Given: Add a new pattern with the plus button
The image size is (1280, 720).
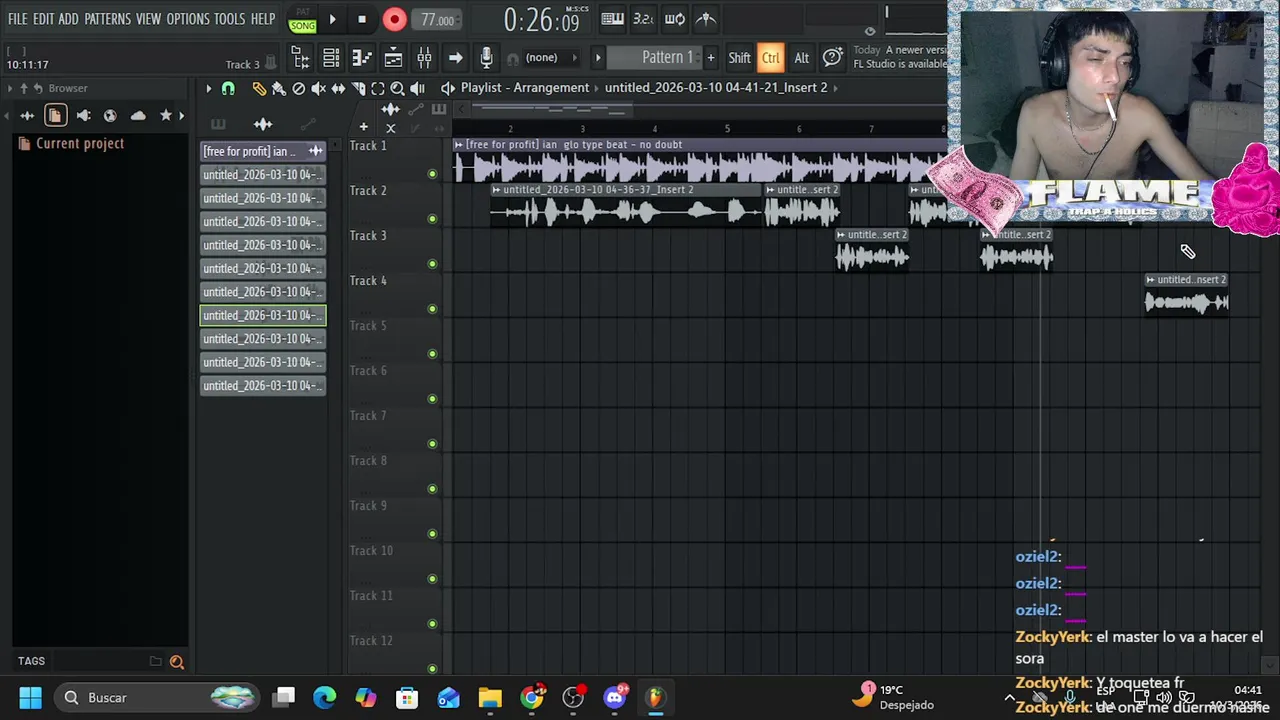Looking at the screenshot, I should 711,58.
